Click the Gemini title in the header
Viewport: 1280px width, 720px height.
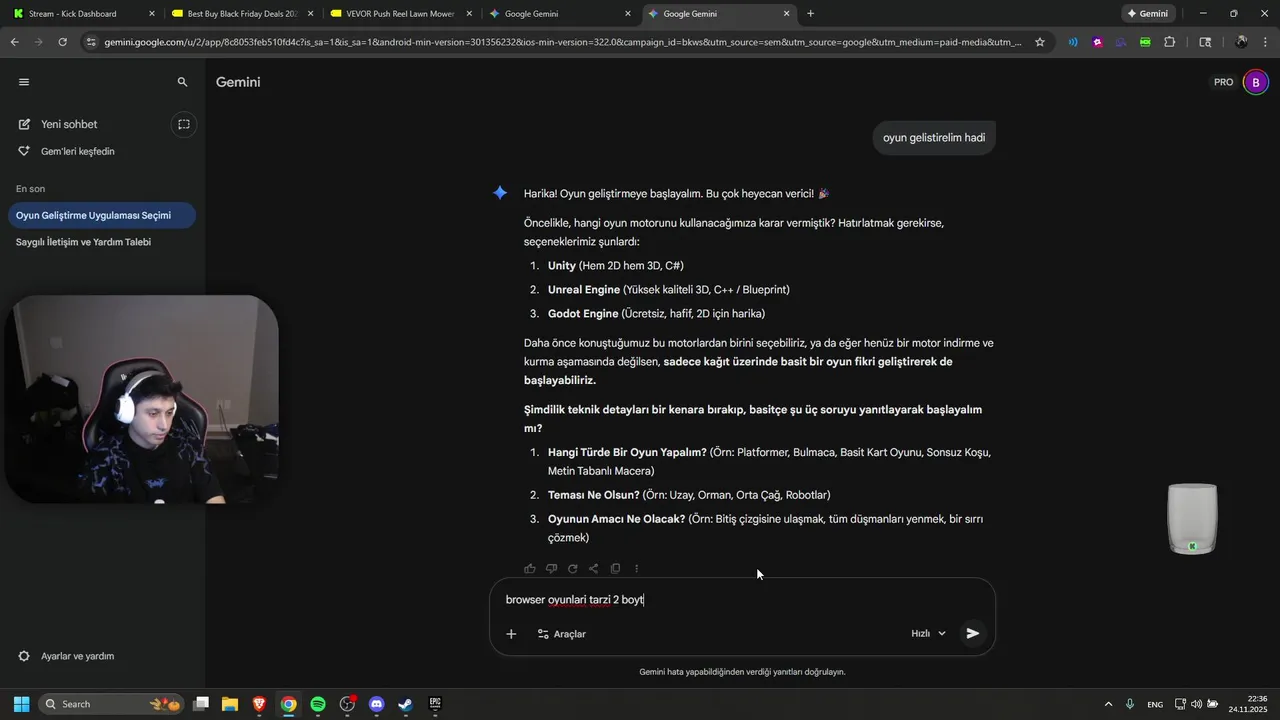click(238, 82)
